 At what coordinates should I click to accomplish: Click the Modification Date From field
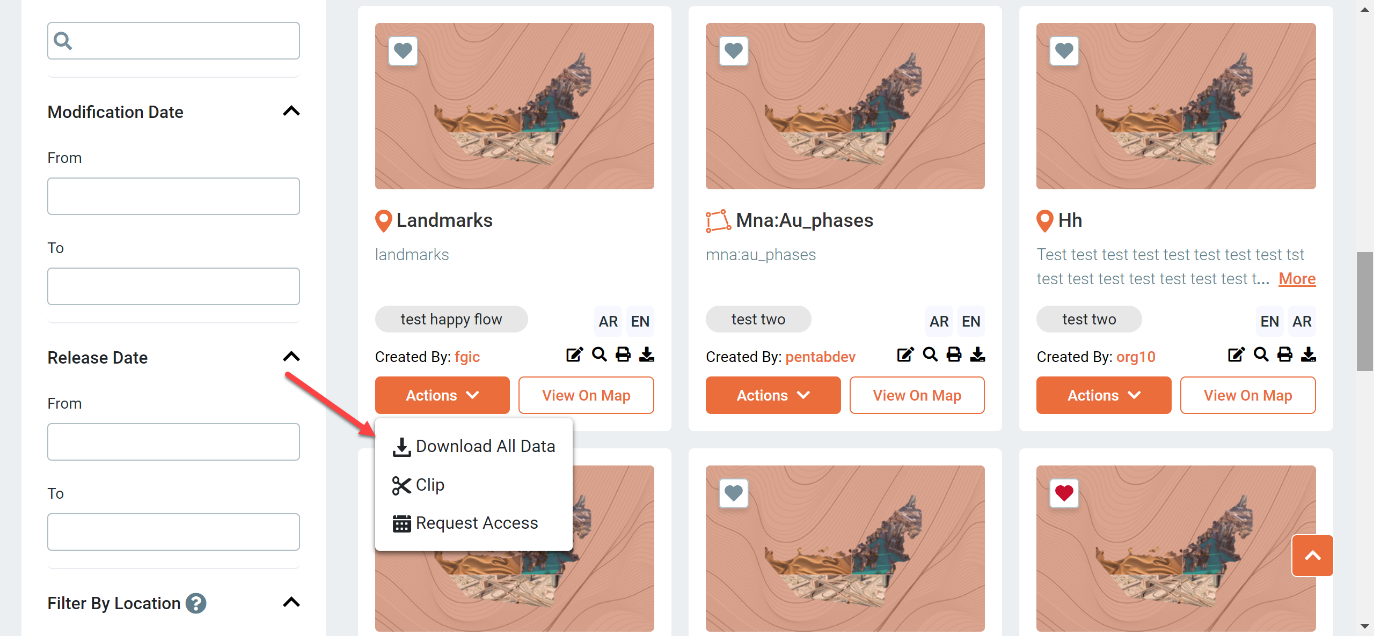point(173,196)
